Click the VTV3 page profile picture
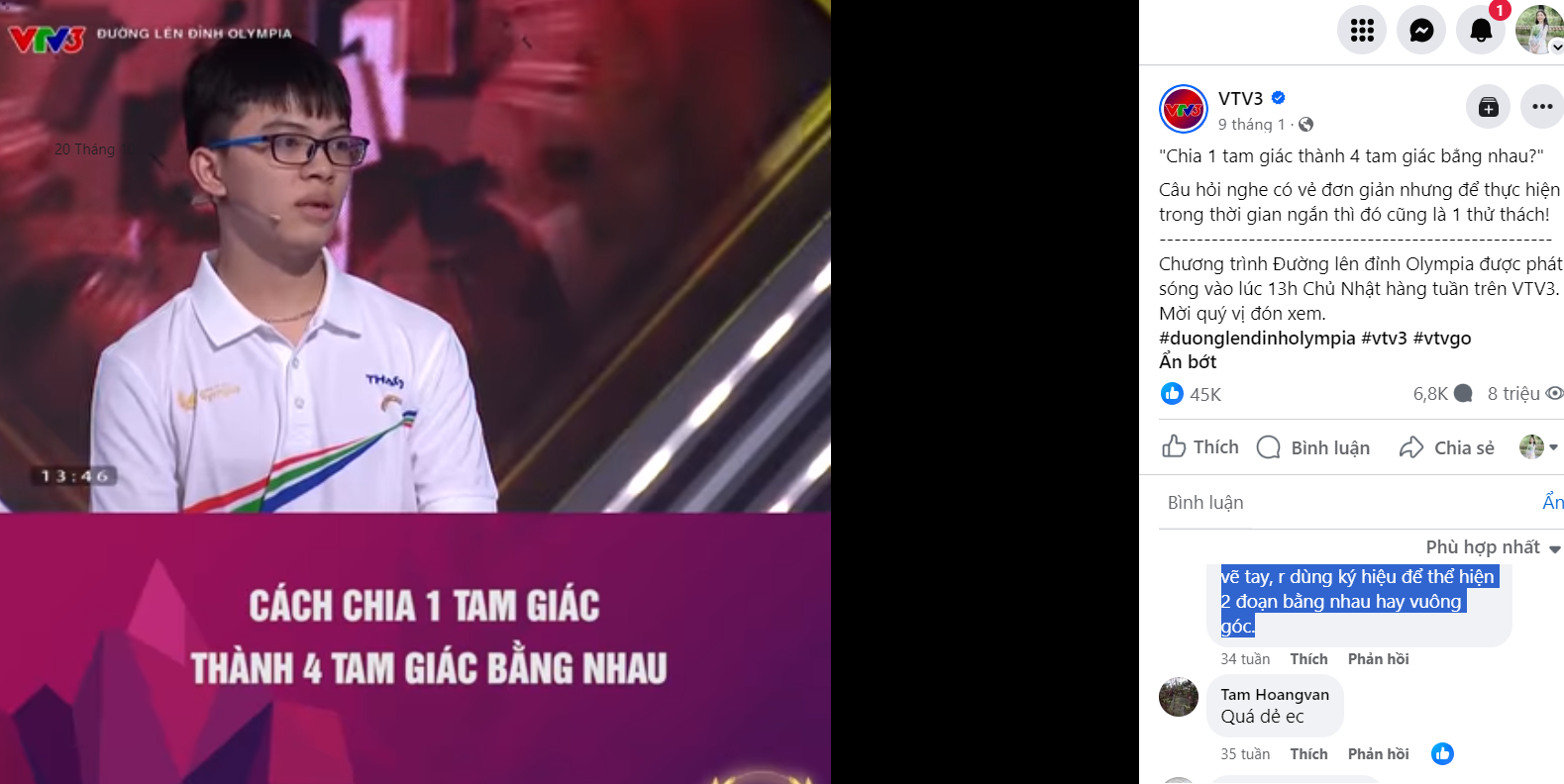Image resolution: width=1564 pixels, height=784 pixels. (x=1184, y=109)
